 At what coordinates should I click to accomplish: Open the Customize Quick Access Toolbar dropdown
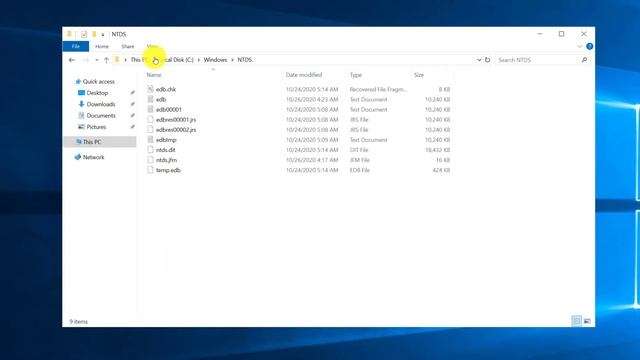coord(103,35)
